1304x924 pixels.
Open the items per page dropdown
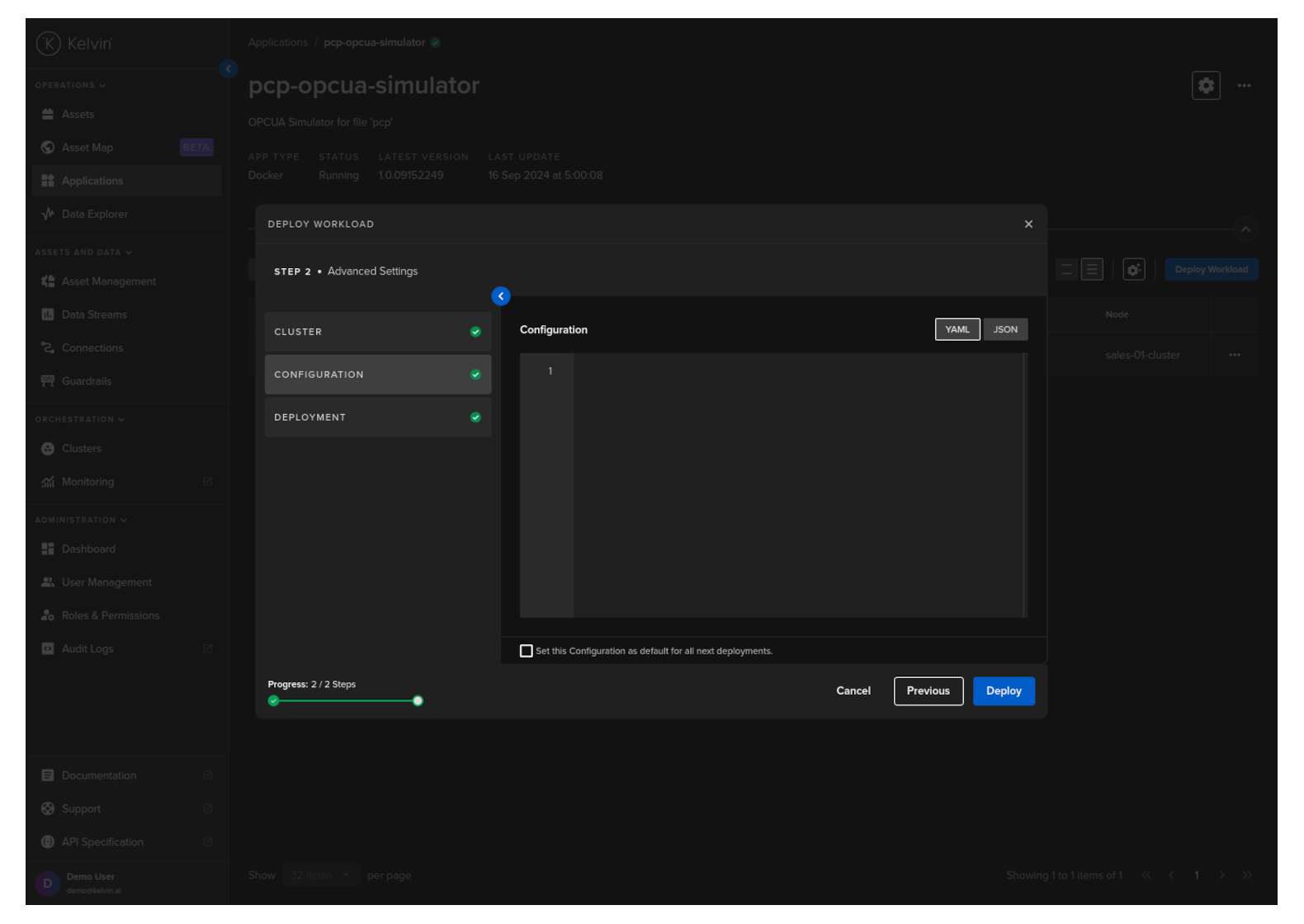[x=320, y=875]
